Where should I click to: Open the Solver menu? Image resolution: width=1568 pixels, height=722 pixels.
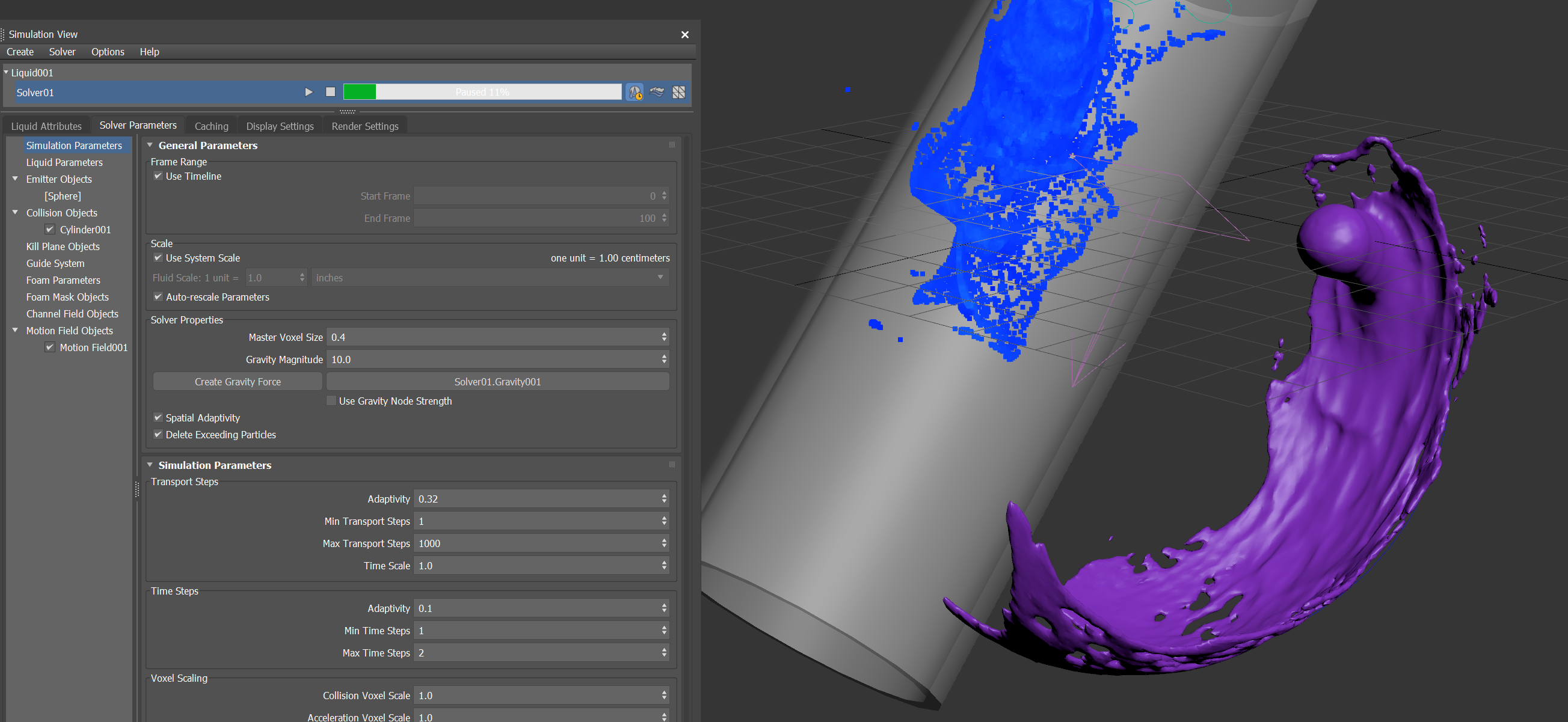point(62,52)
